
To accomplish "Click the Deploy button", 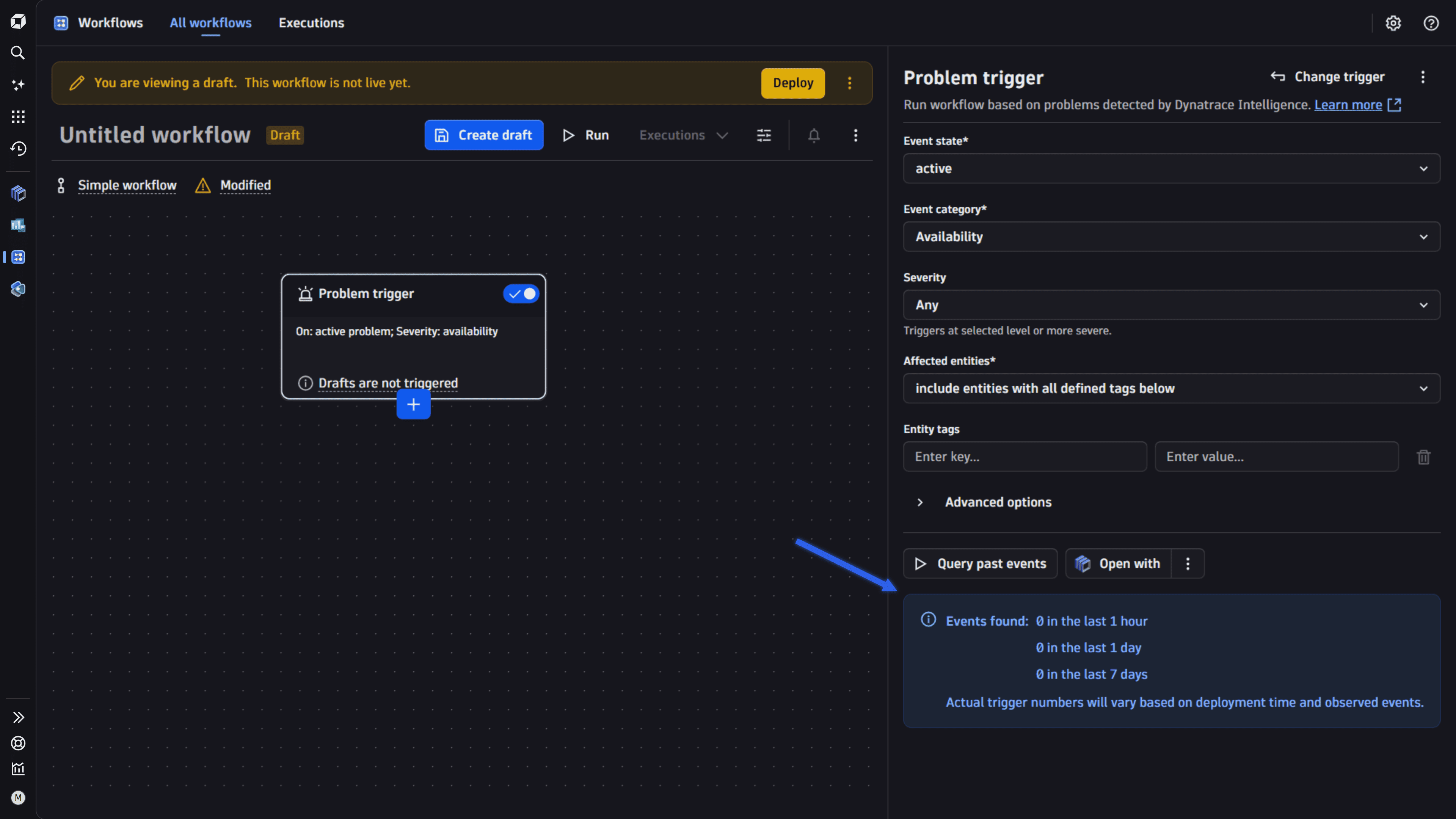I will (793, 83).
